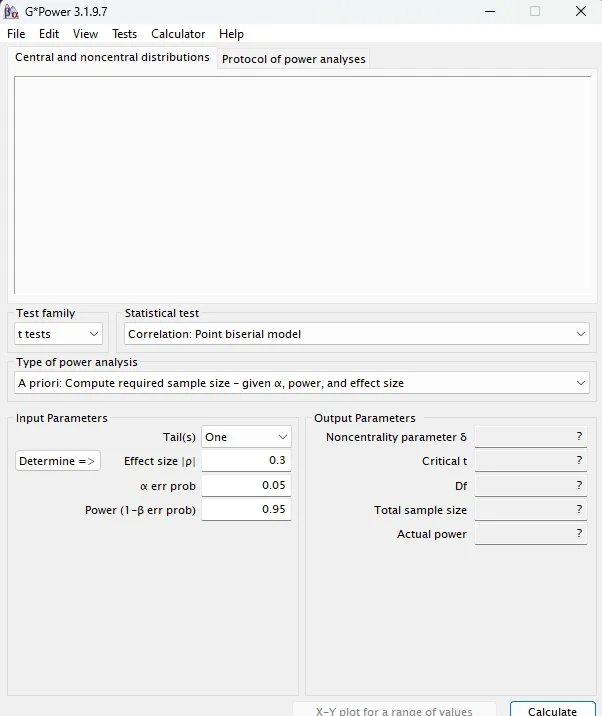Click the Output Parameters label
Image resolution: width=602 pixels, height=716 pixels.
(365, 418)
